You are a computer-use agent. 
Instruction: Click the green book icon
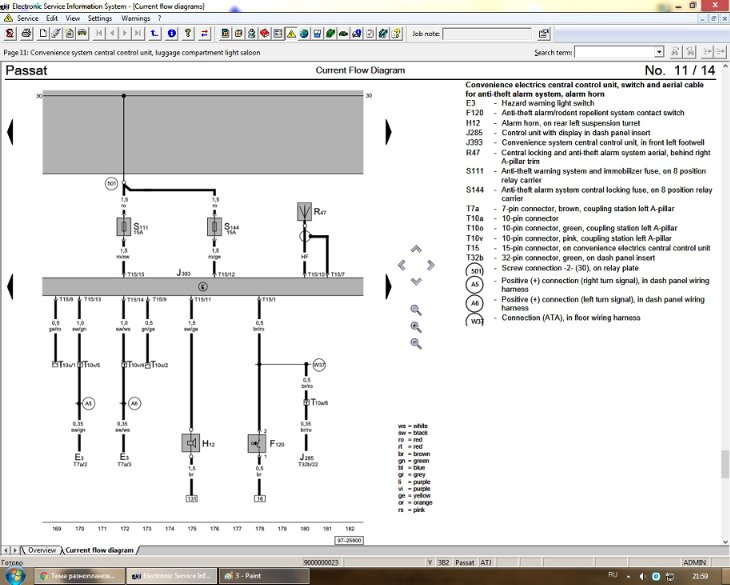tap(330, 33)
